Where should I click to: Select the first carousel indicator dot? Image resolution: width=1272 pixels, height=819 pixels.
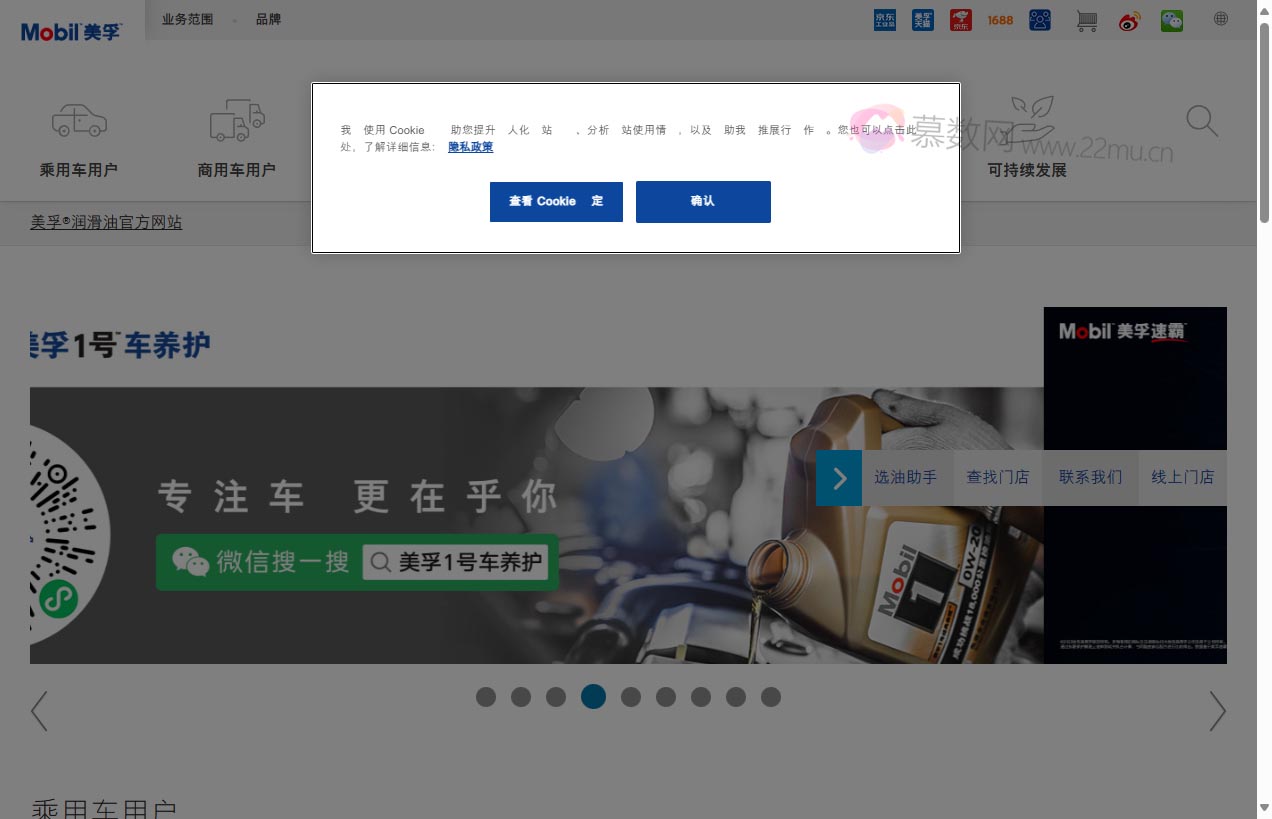coord(486,697)
